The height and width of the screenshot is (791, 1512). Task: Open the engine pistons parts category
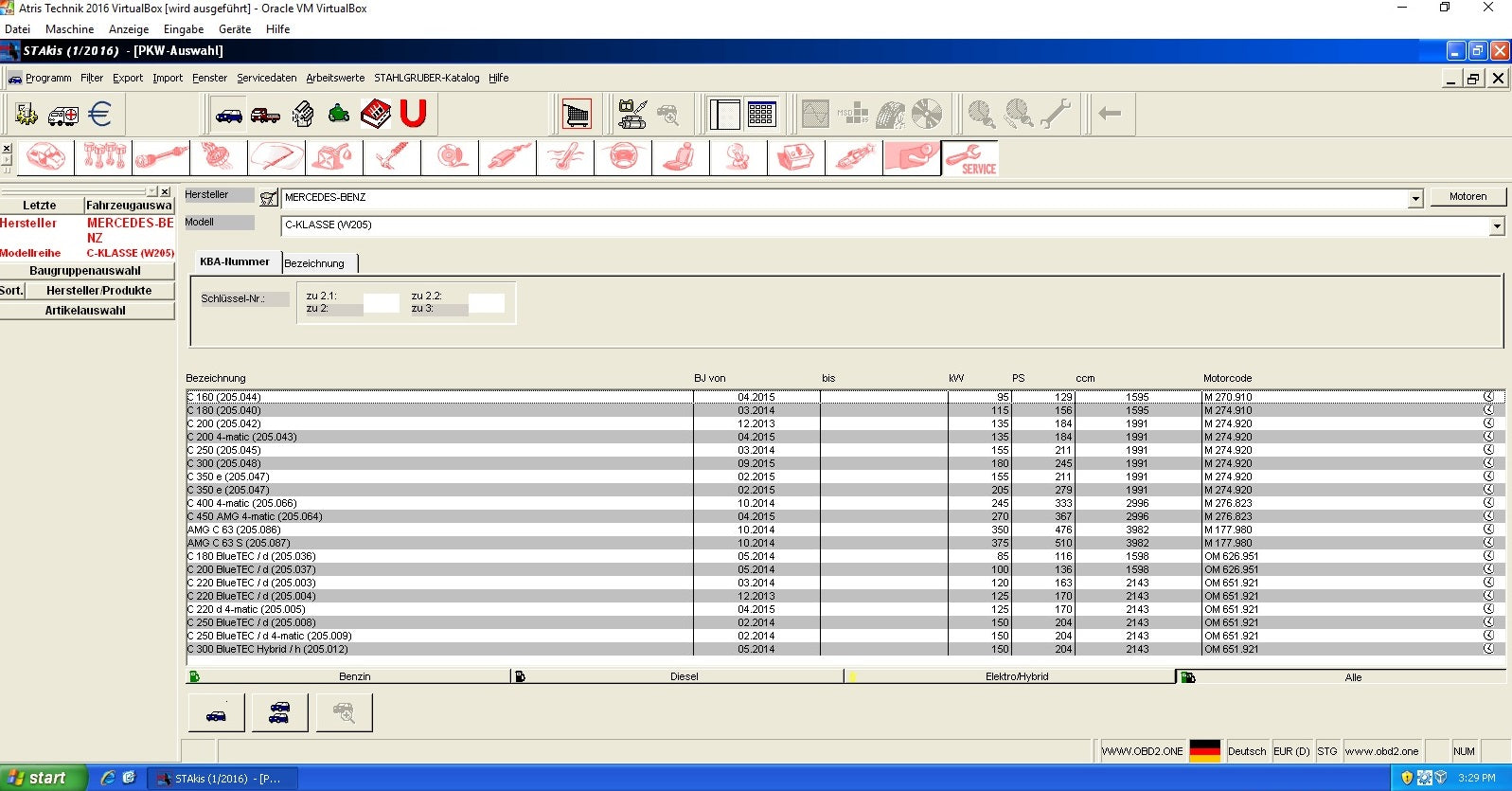point(104,157)
